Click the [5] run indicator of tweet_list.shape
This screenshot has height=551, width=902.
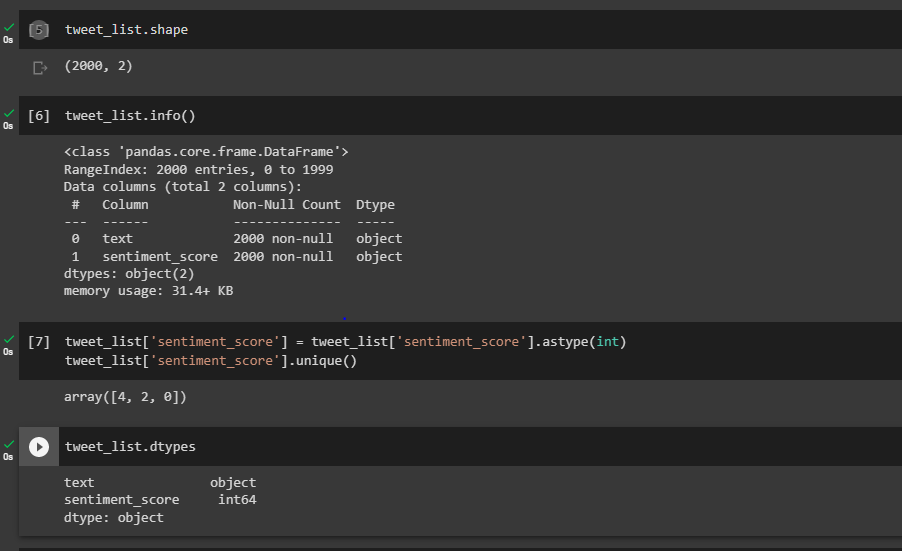coord(39,30)
